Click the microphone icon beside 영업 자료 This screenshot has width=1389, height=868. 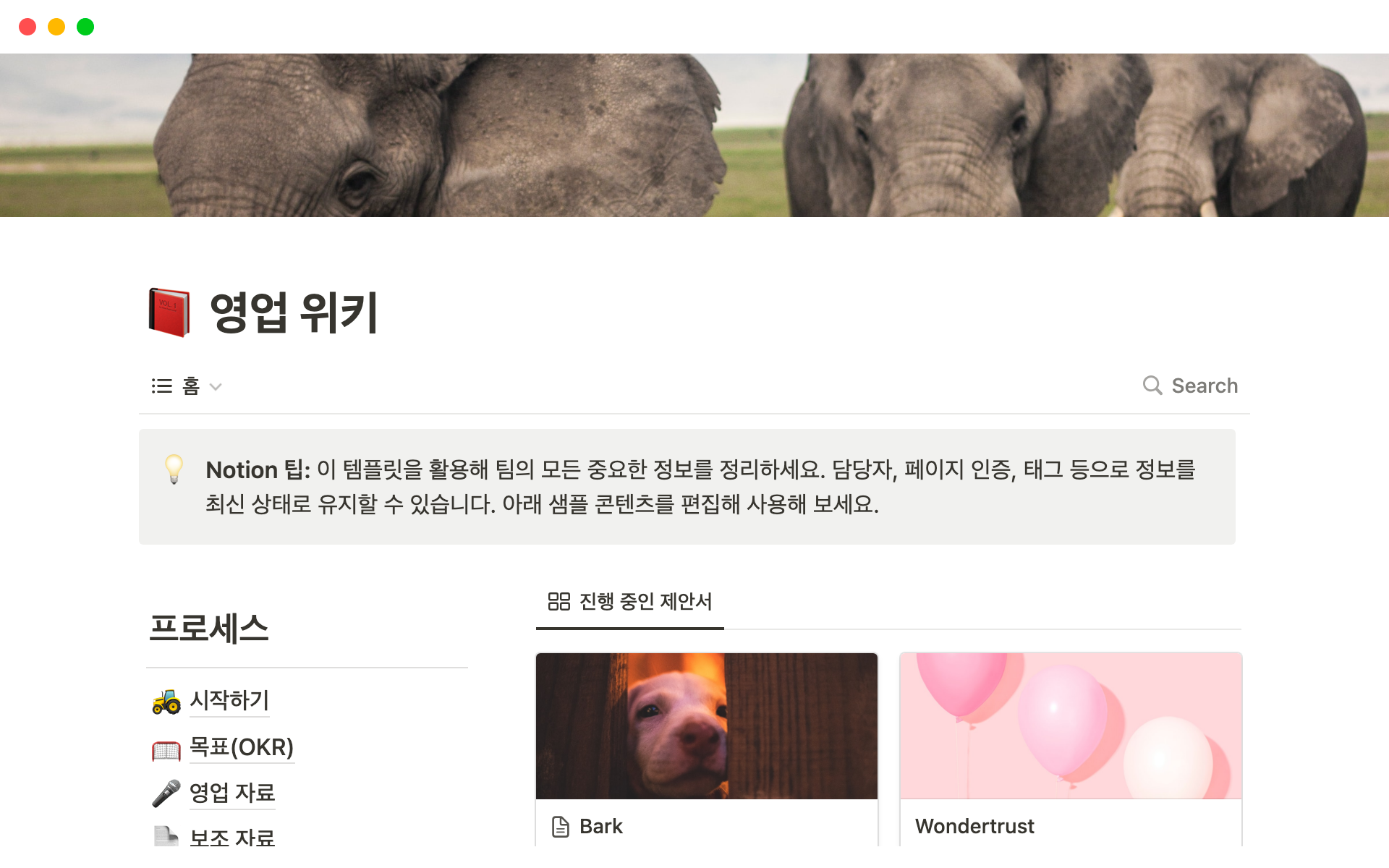tap(166, 793)
